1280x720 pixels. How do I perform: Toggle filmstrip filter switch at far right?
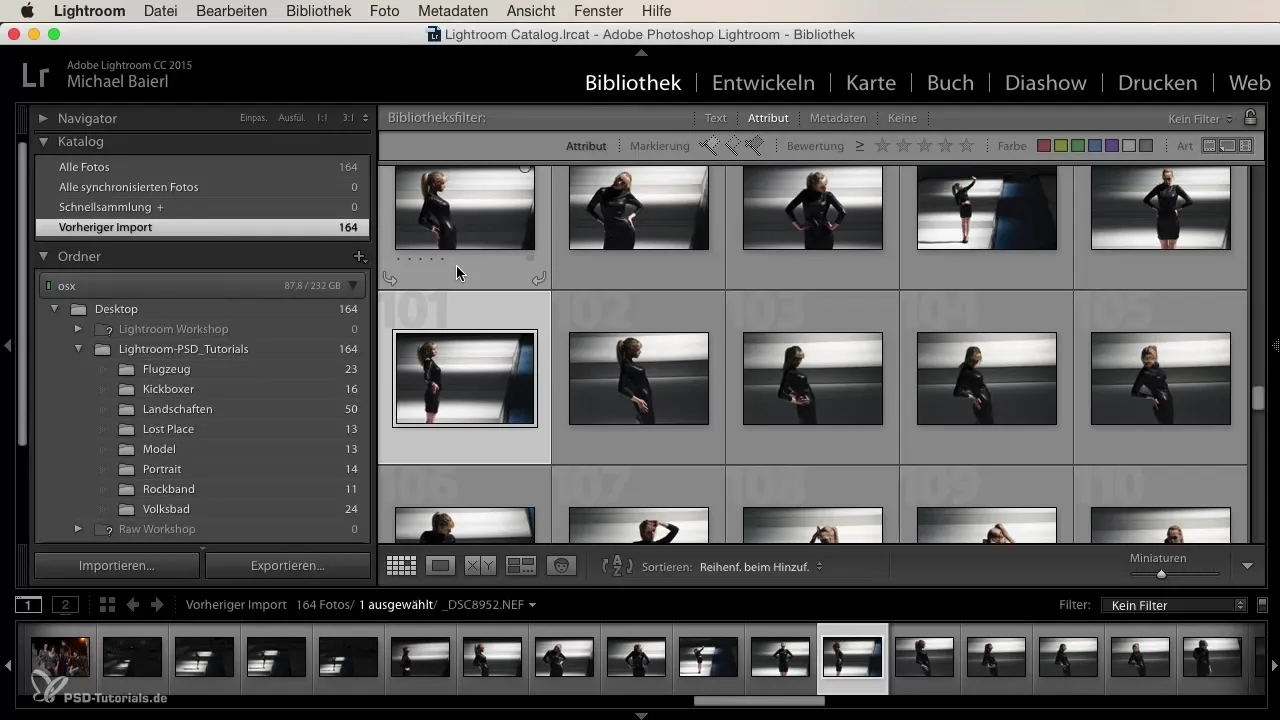coord(1262,605)
